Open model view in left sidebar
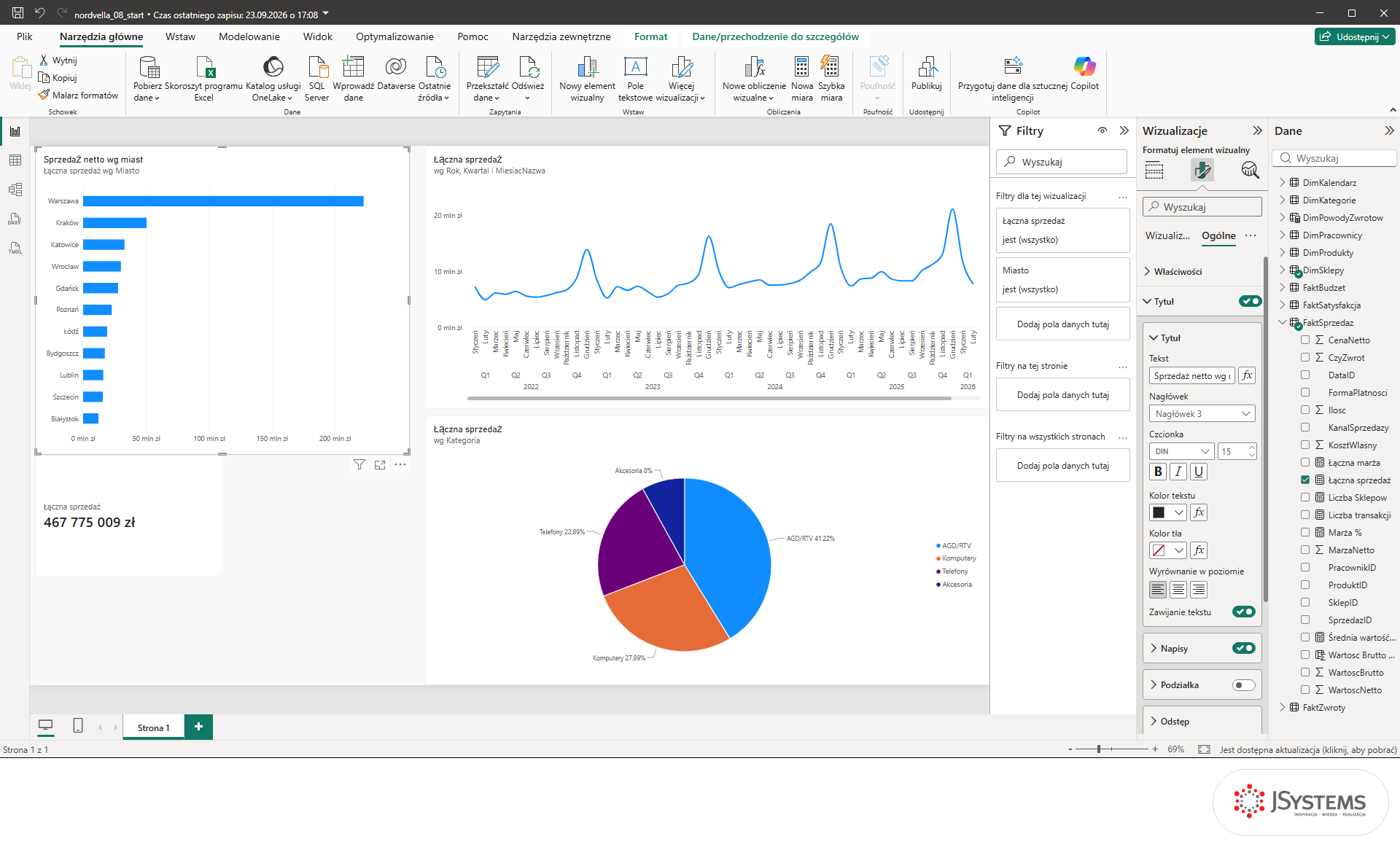 [x=15, y=190]
